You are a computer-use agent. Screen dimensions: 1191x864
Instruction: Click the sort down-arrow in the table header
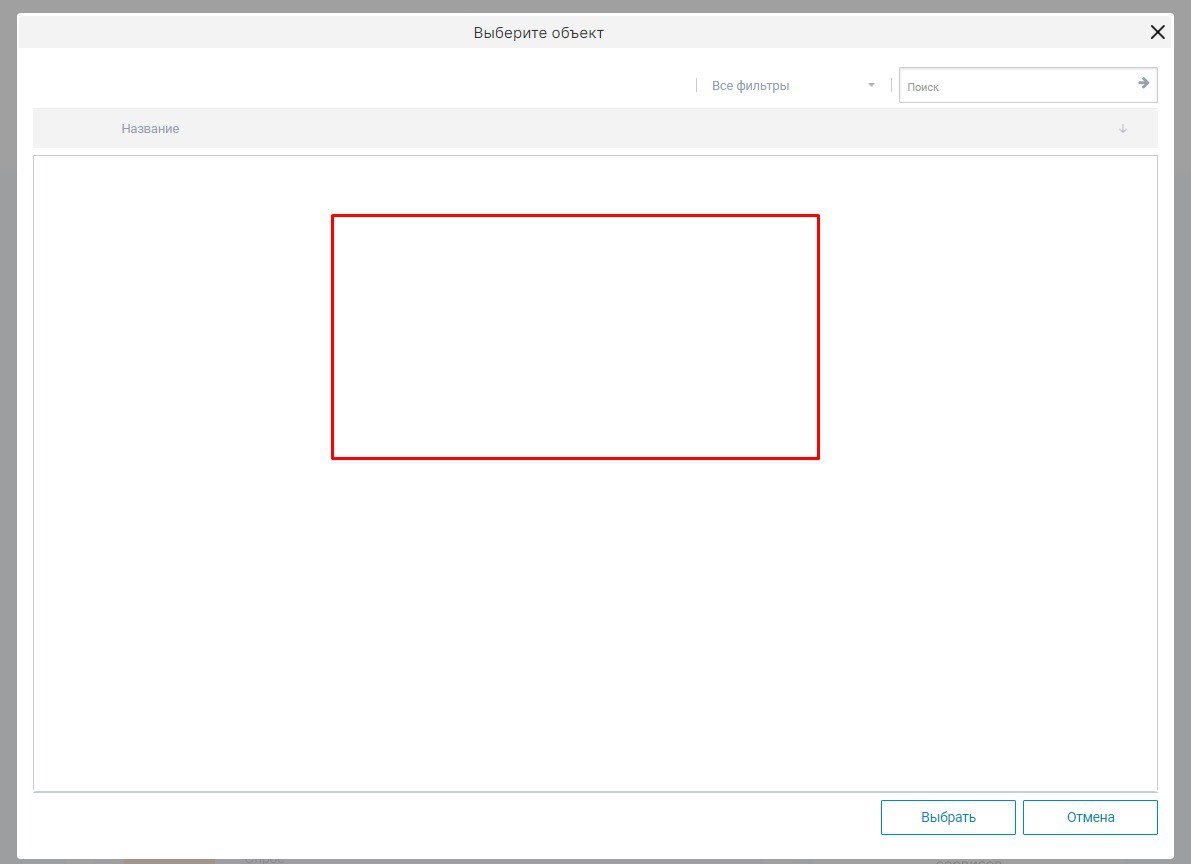point(1123,129)
